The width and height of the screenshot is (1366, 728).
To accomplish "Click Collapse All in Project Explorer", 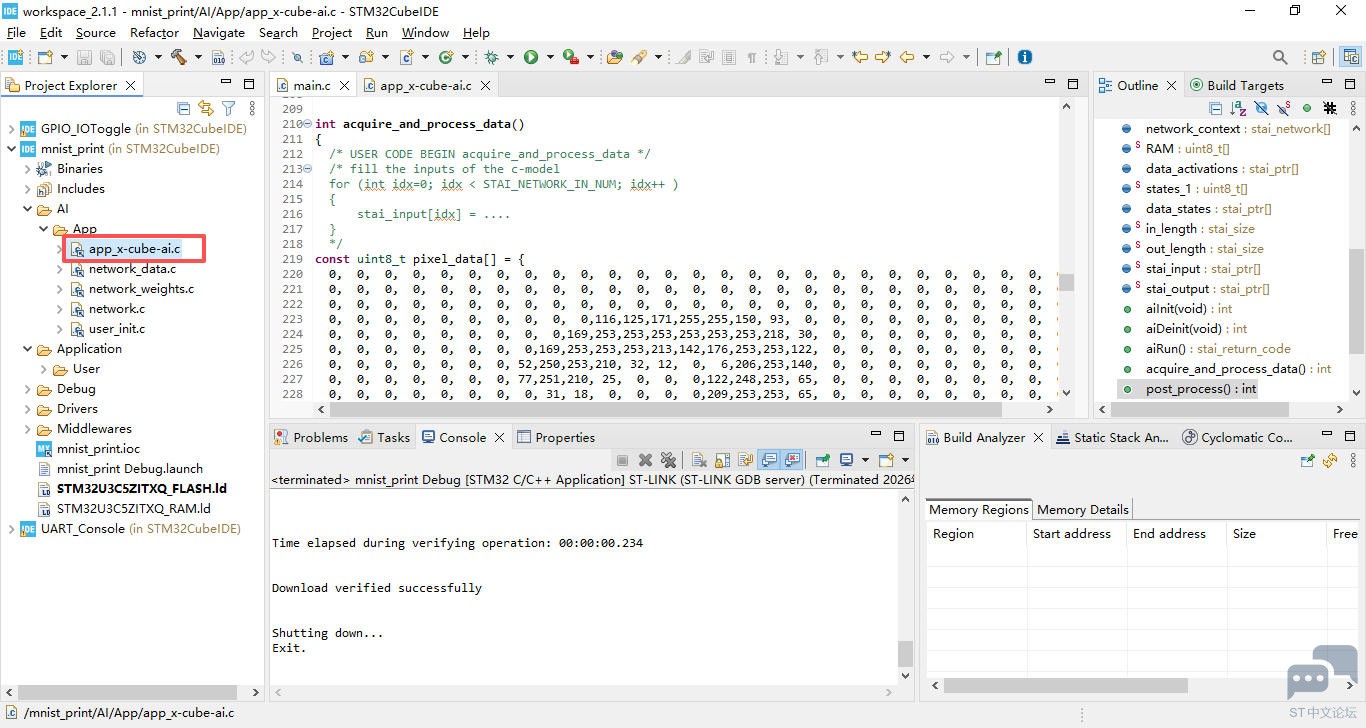I will pos(184,108).
